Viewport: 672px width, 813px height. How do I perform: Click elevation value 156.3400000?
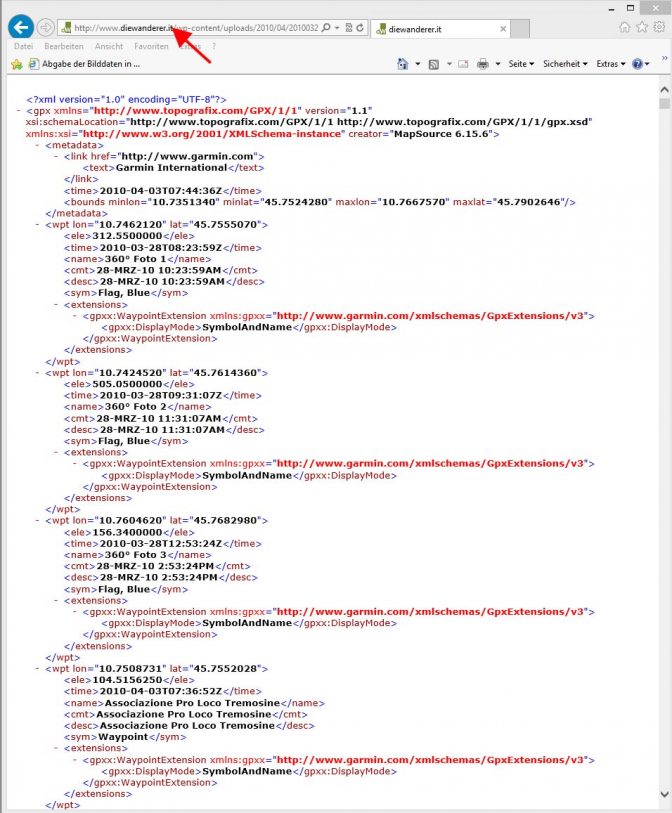click(128, 532)
